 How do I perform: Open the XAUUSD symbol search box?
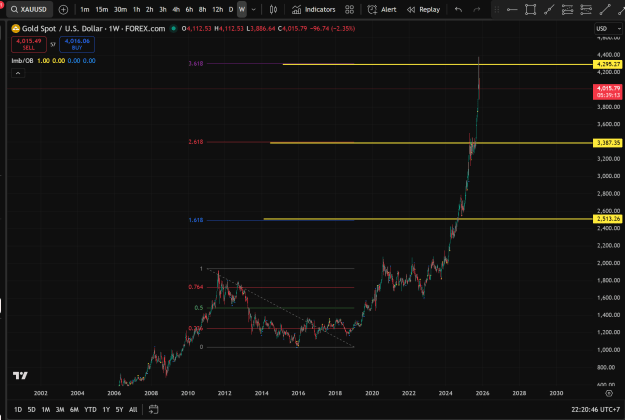(x=29, y=10)
